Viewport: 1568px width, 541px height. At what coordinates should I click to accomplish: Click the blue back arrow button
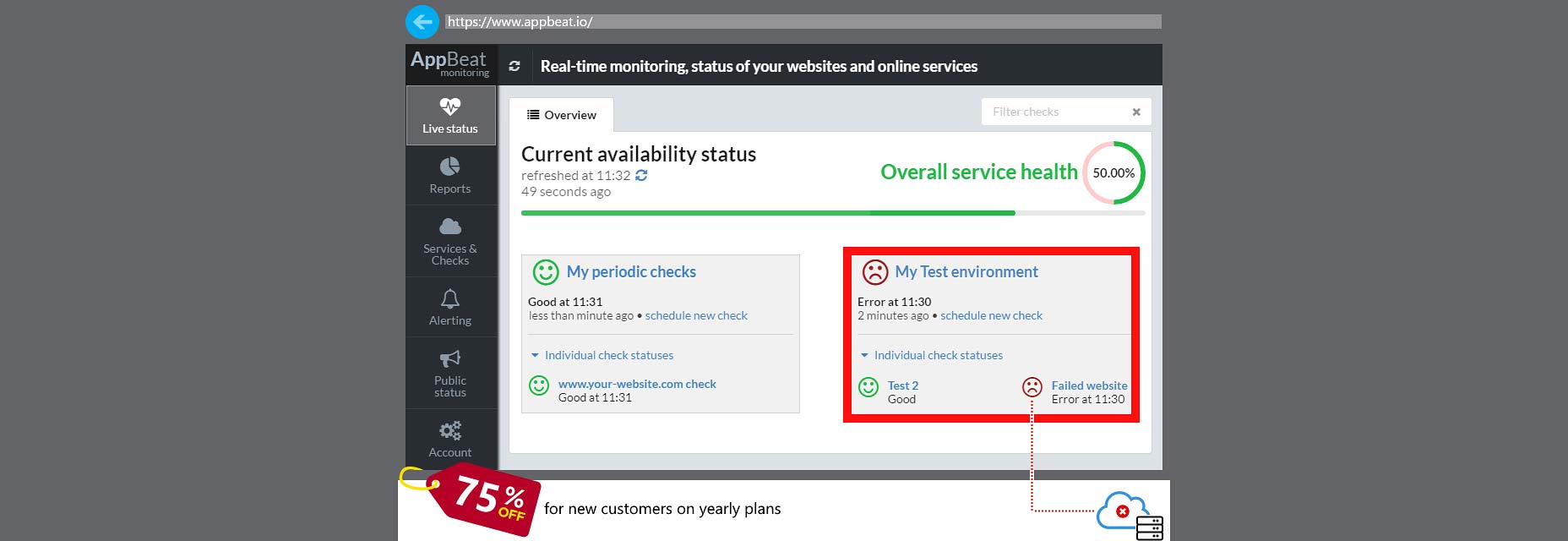[422, 22]
